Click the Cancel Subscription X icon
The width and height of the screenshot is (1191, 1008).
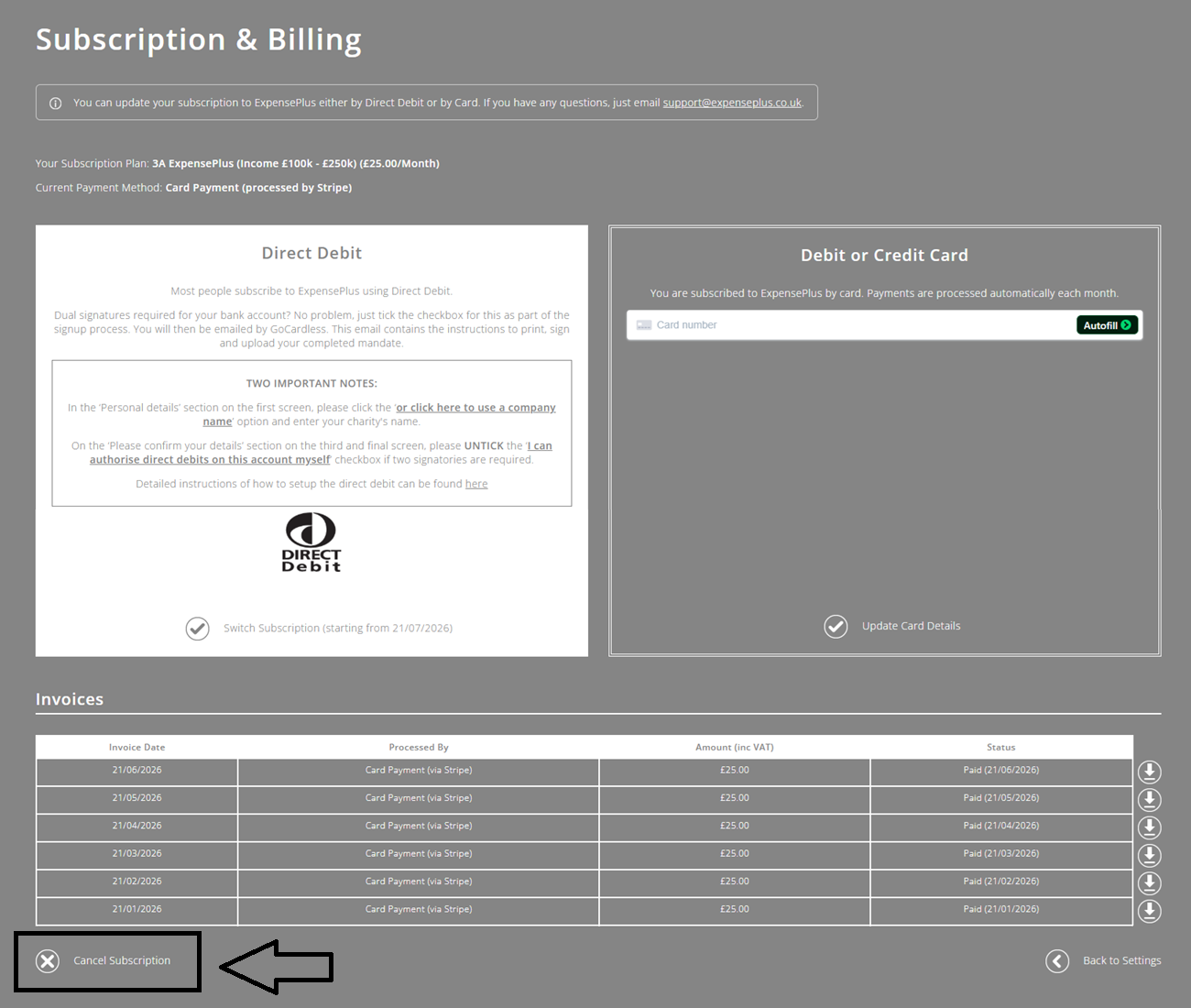click(48, 960)
